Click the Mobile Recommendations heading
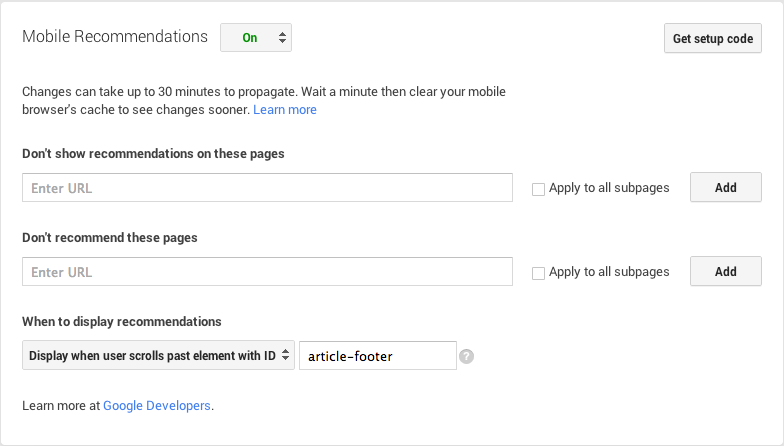This screenshot has width=784, height=446. [115, 37]
